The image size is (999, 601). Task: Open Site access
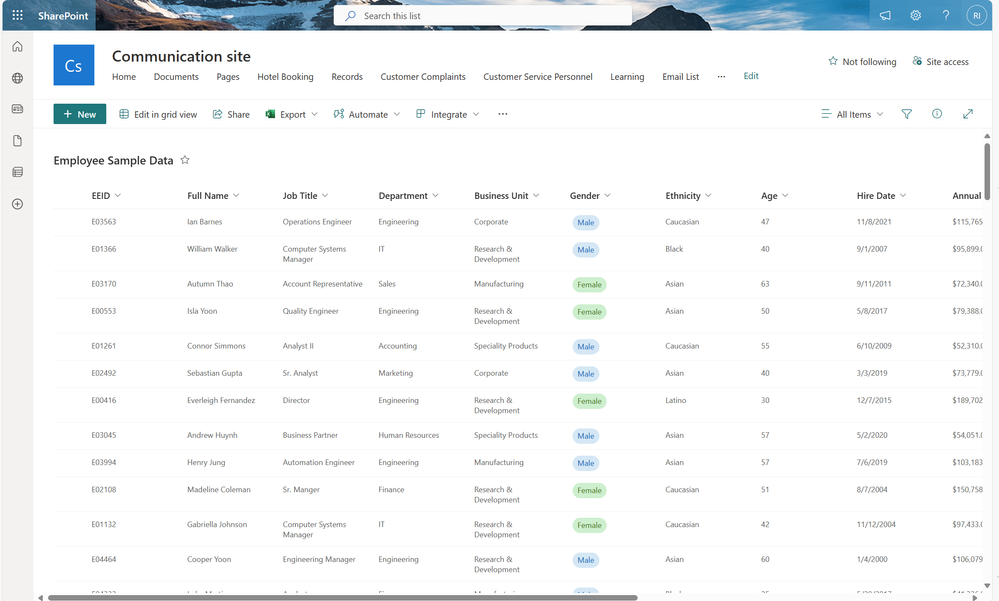(x=940, y=62)
